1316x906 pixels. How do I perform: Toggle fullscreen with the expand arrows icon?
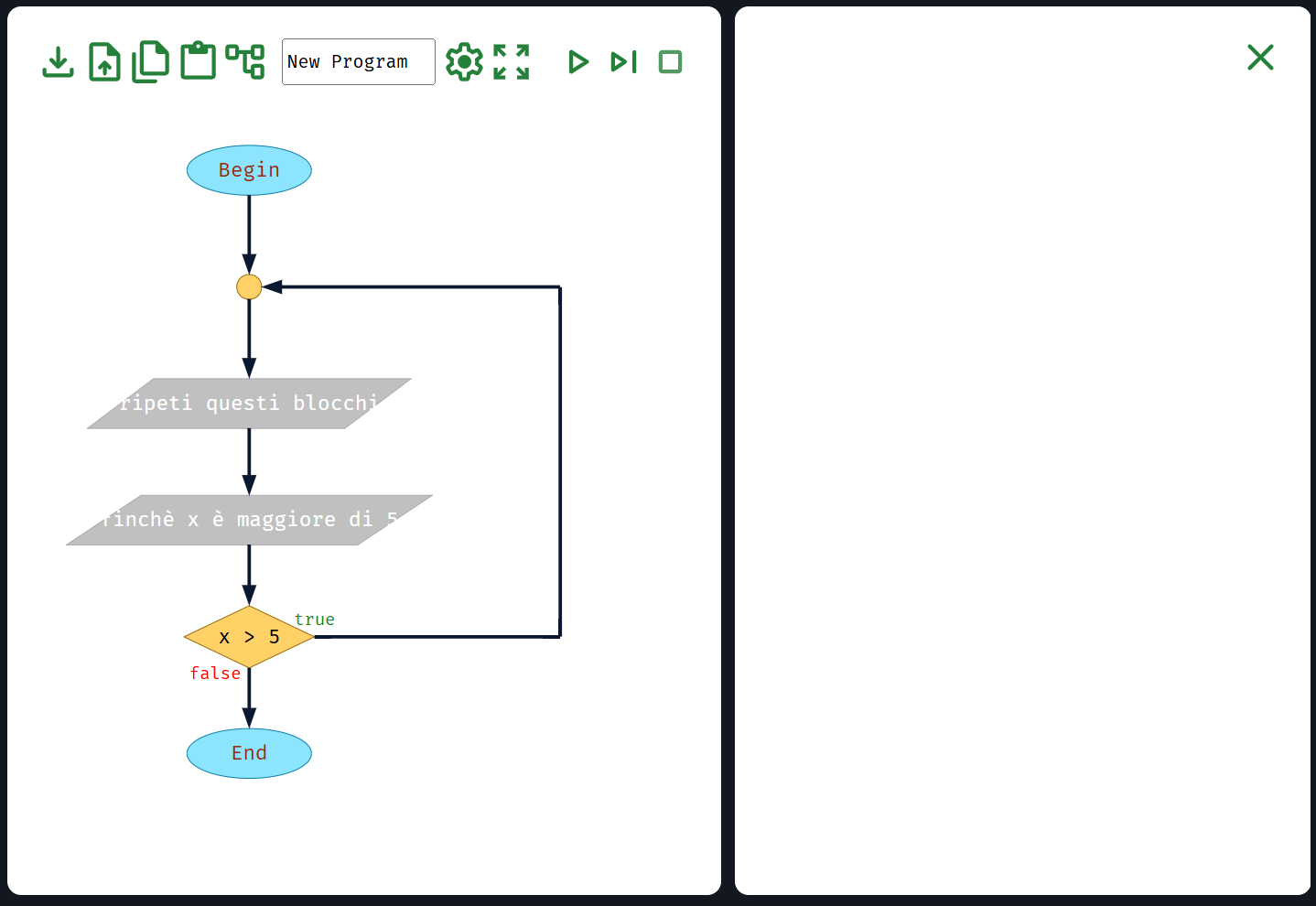(x=512, y=62)
